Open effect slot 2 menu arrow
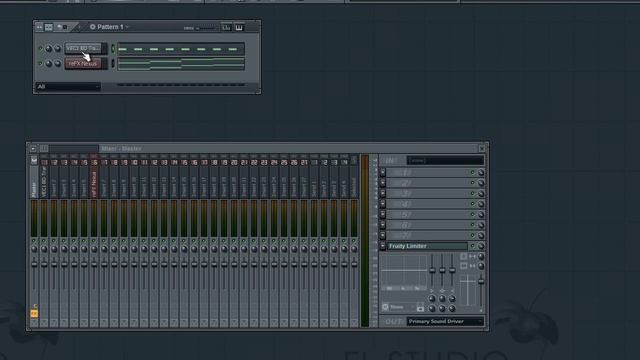The height and width of the screenshot is (360, 640). pos(383,183)
